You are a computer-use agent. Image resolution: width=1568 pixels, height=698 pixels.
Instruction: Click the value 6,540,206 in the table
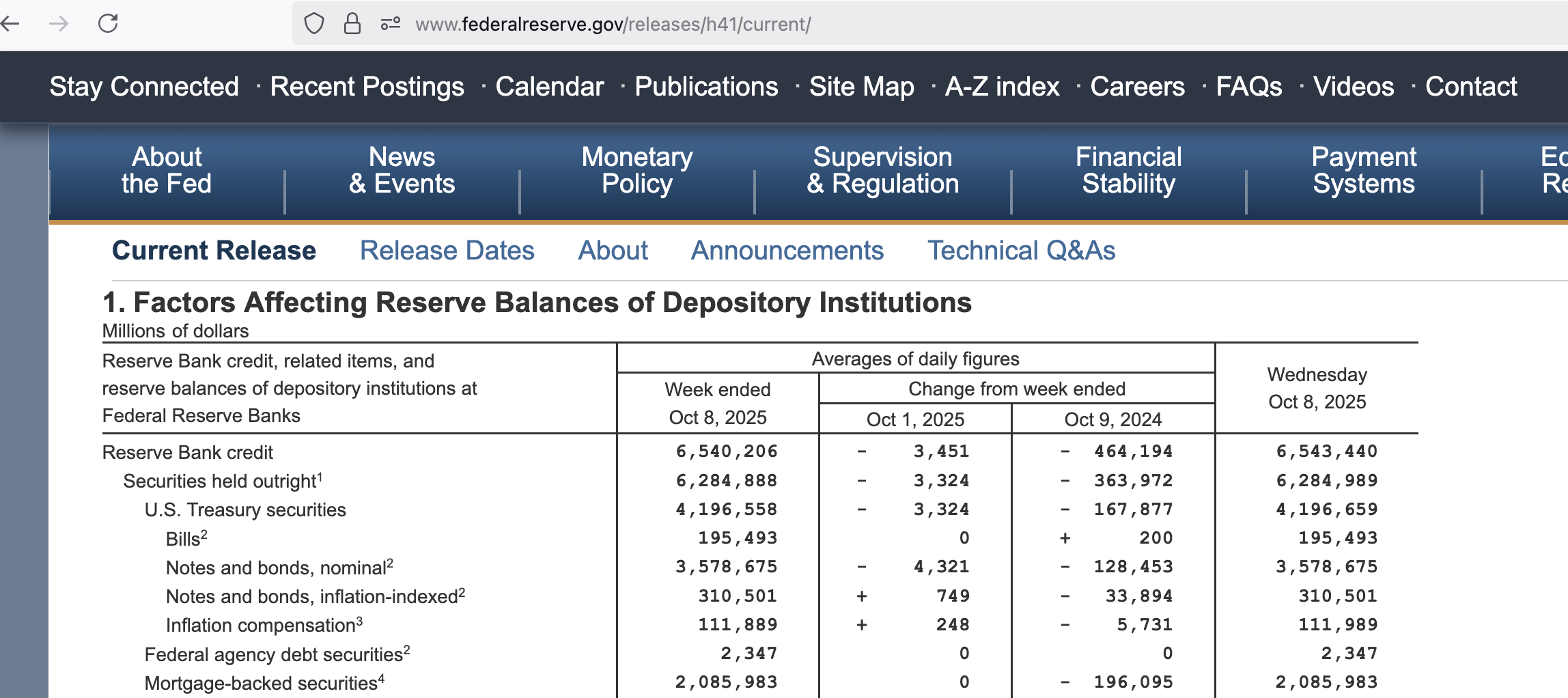[x=727, y=451]
